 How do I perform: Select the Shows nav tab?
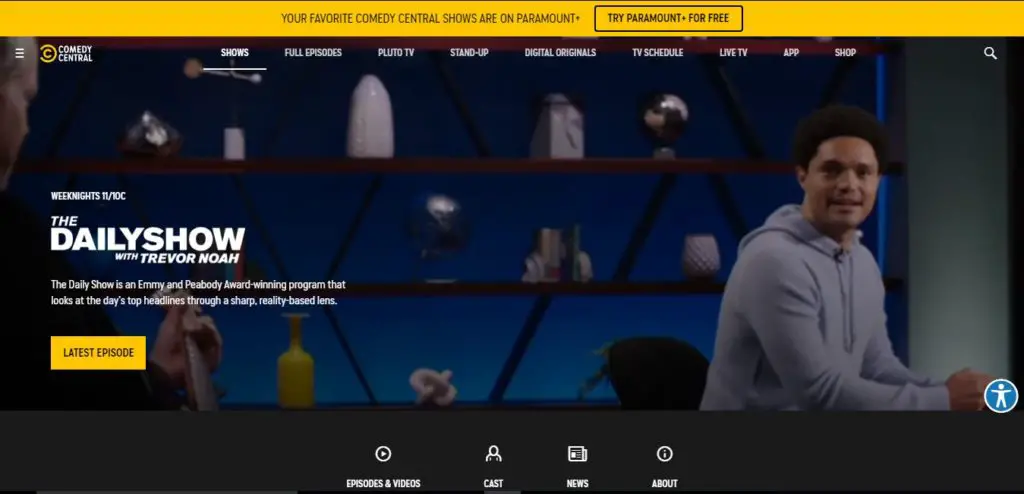[234, 53]
